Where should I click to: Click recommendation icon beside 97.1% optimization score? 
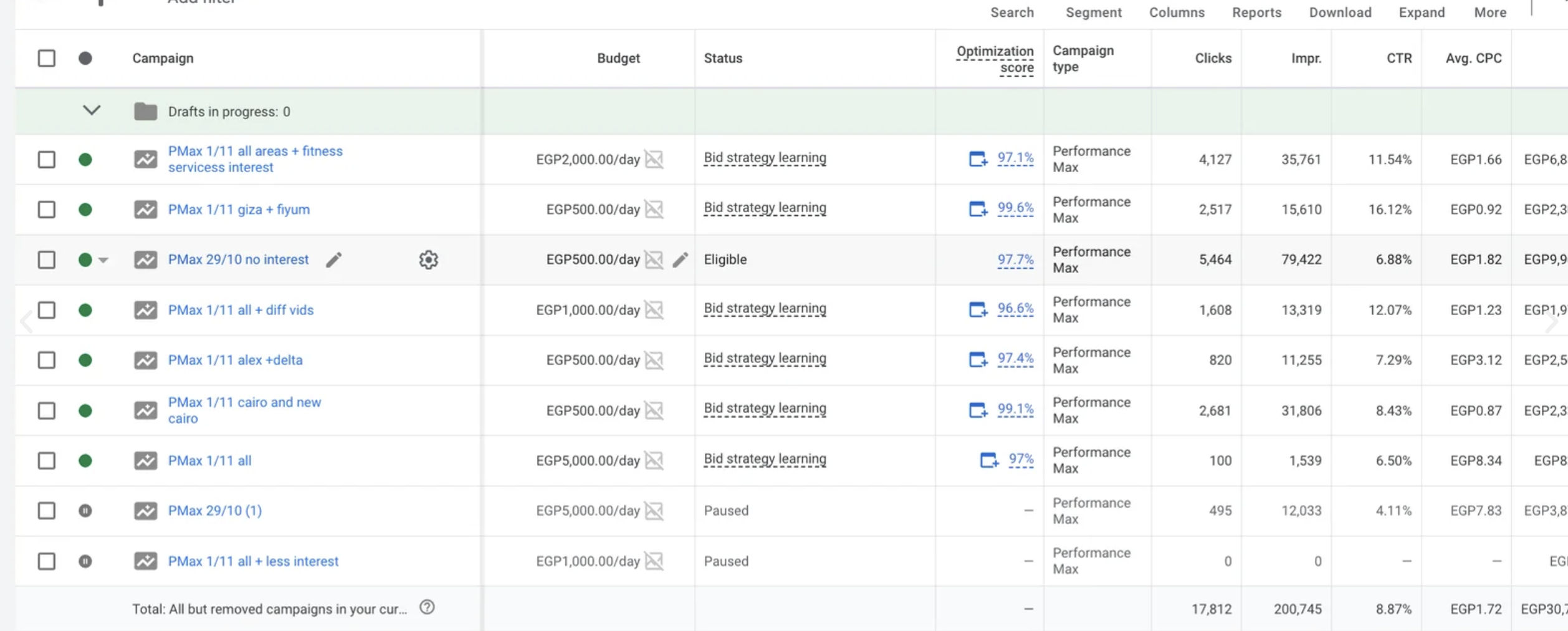[x=977, y=159]
